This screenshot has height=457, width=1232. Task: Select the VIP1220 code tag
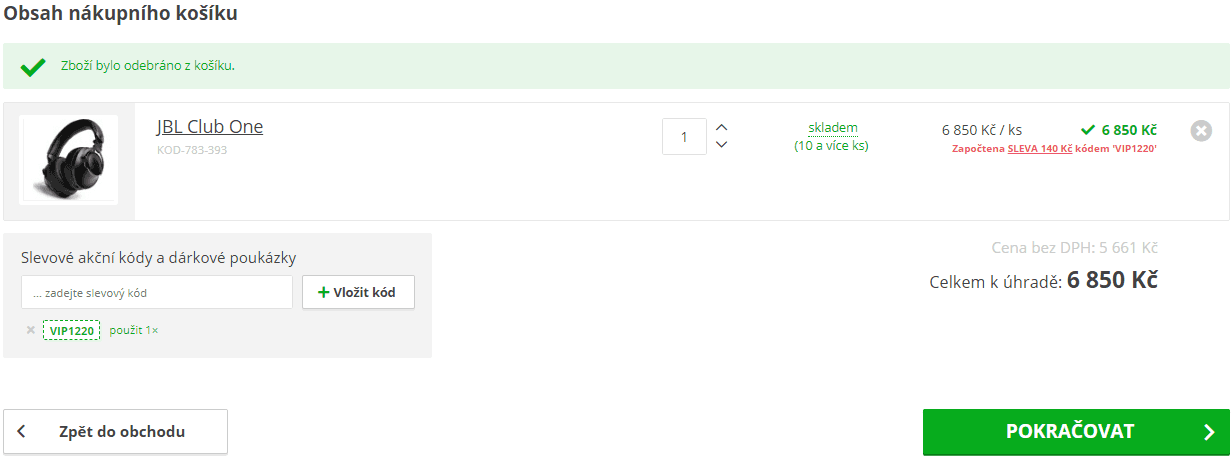[72, 330]
